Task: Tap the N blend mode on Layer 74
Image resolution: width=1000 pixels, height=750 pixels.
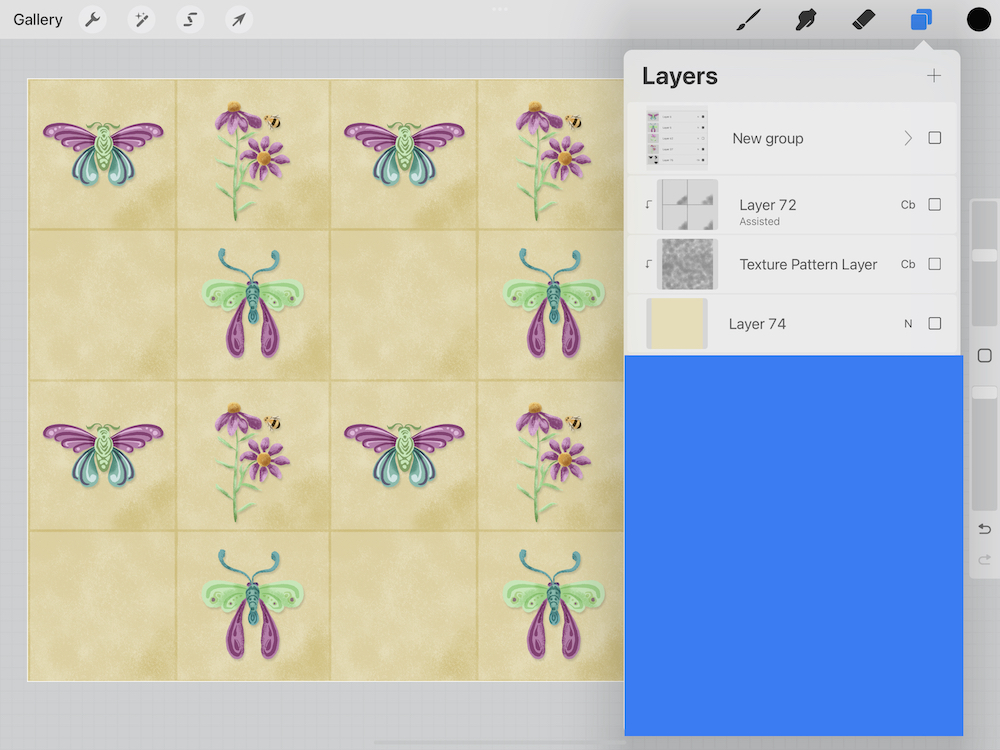Action: pos(908,323)
